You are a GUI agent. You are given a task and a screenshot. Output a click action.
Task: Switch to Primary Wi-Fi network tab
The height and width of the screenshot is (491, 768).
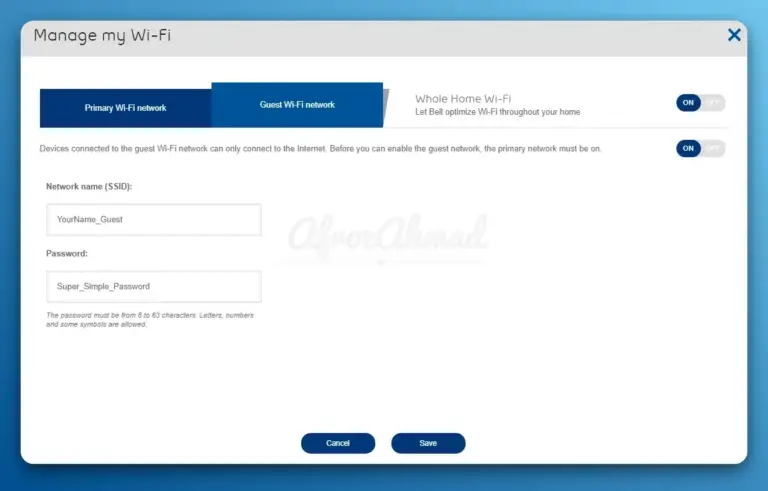[125, 108]
